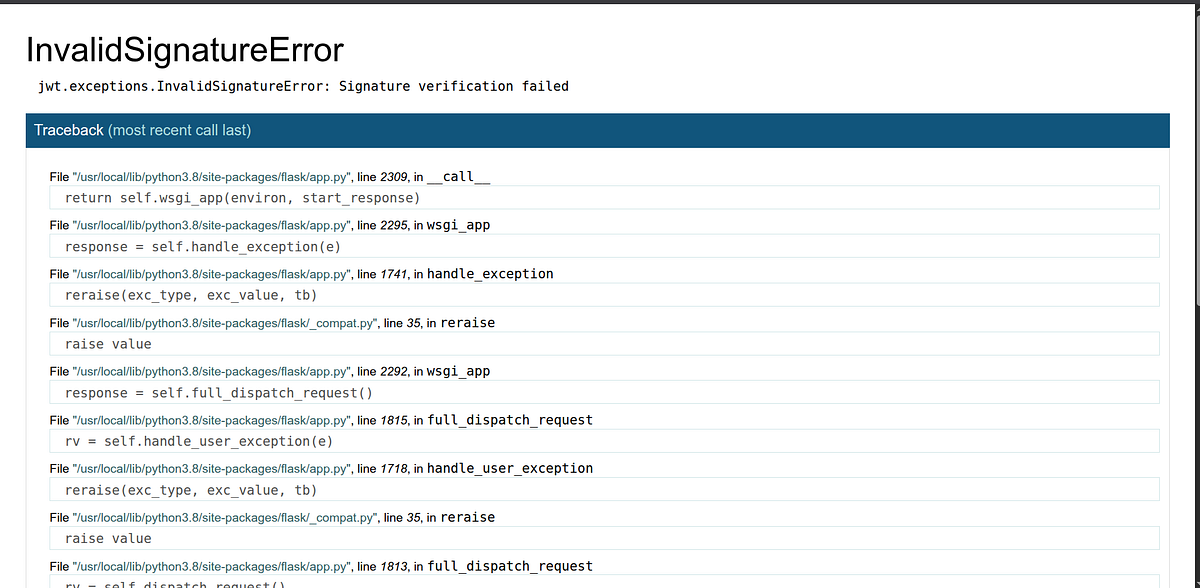The width and height of the screenshot is (1200, 588).
Task: Click the handle_exception function name in the traceback
Action: pos(490,273)
